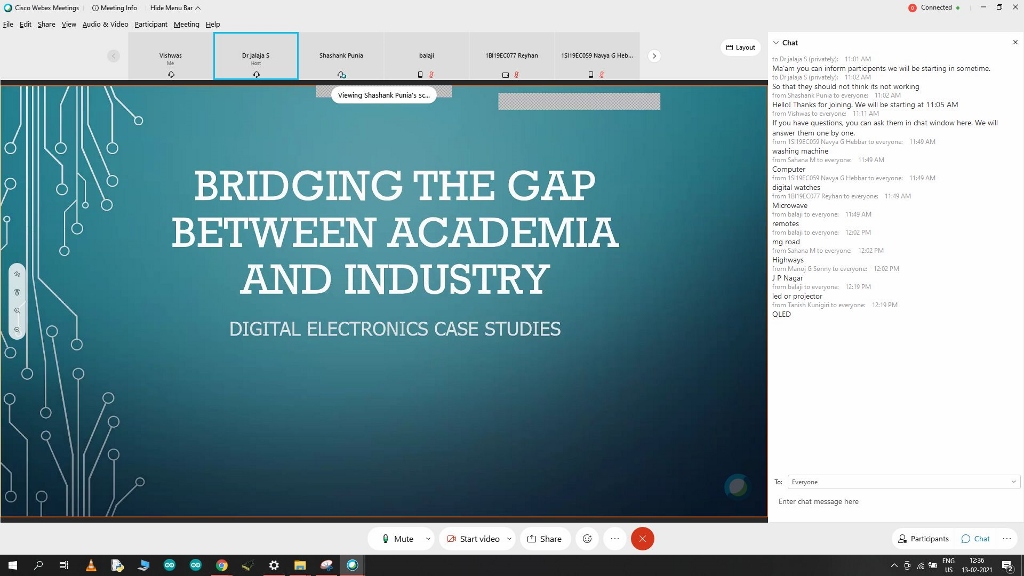This screenshot has height=576, width=1024.
Task: Mute the microphone
Action: point(397,539)
